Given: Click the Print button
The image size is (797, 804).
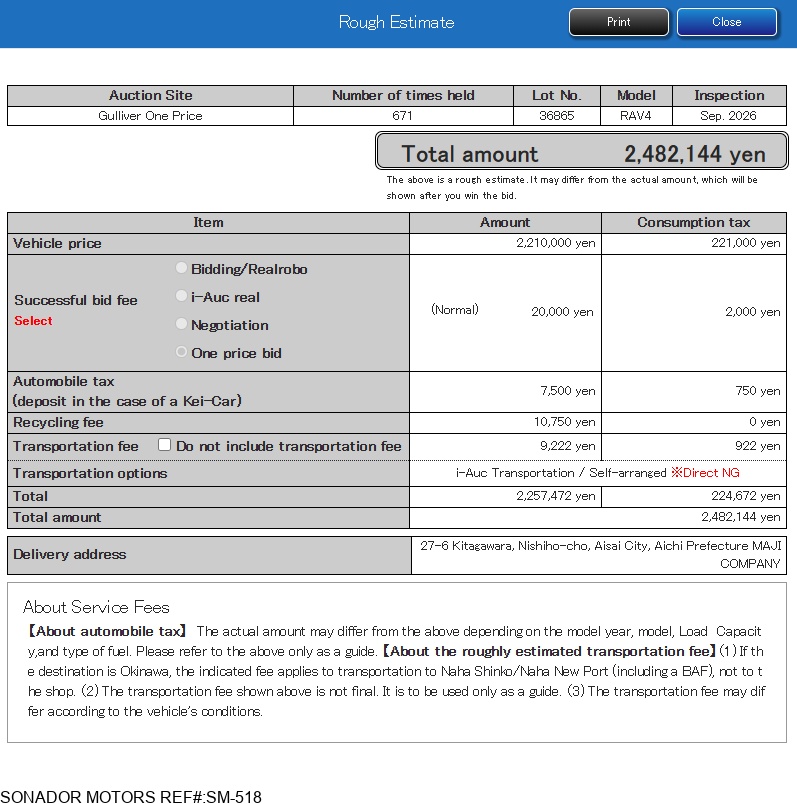Looking at the screenshot, I should coord(618,22).
